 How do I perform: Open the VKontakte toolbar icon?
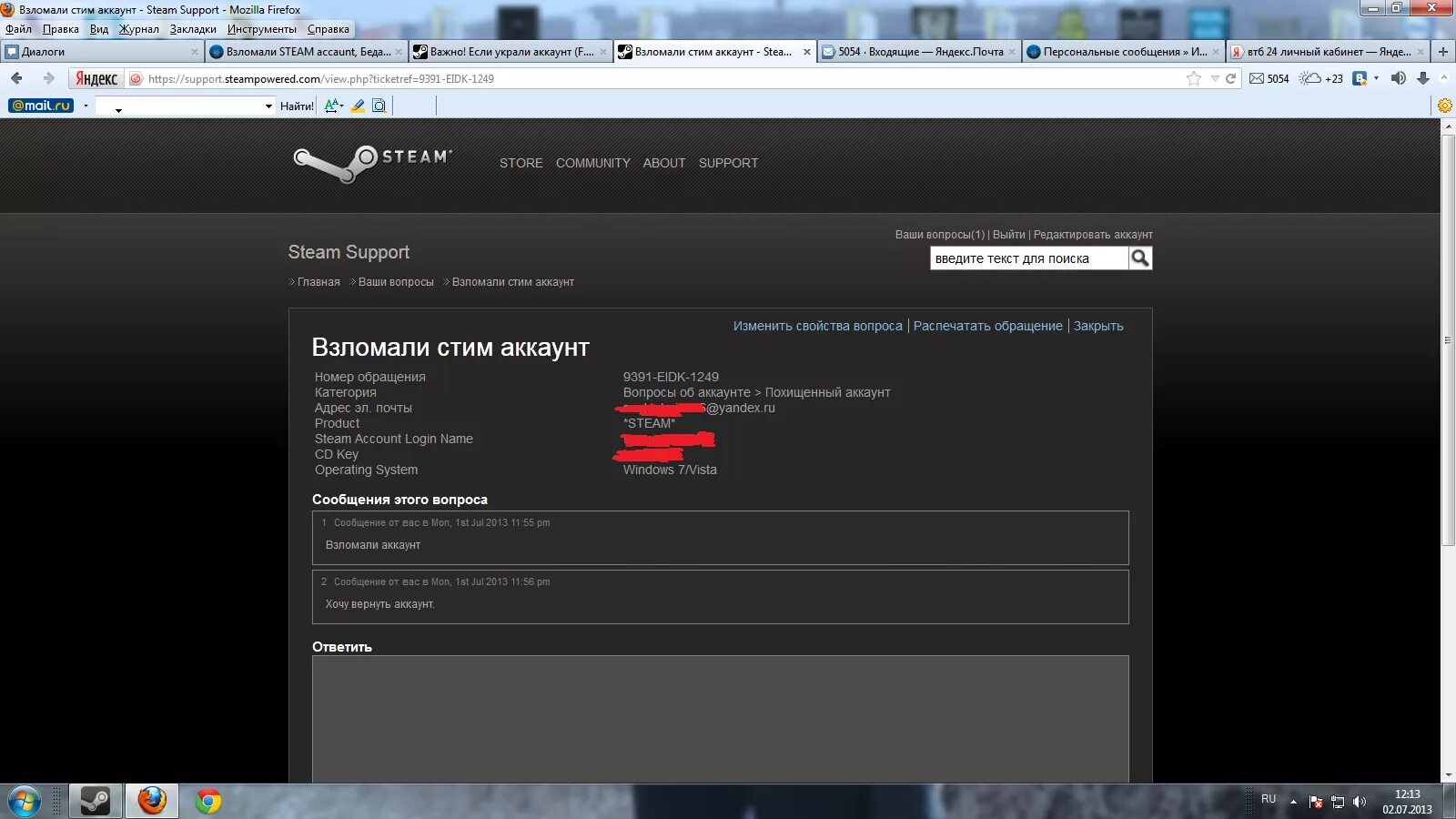point(1360,78)
